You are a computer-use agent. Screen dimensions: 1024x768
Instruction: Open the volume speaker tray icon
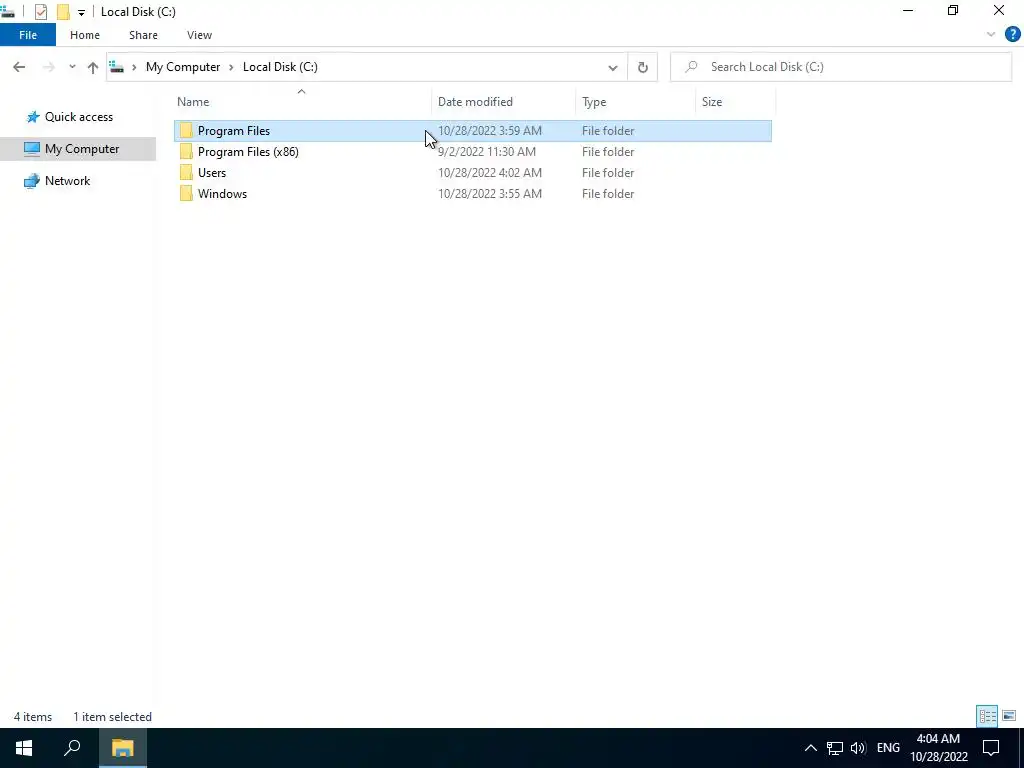click(x=857, y=748)
